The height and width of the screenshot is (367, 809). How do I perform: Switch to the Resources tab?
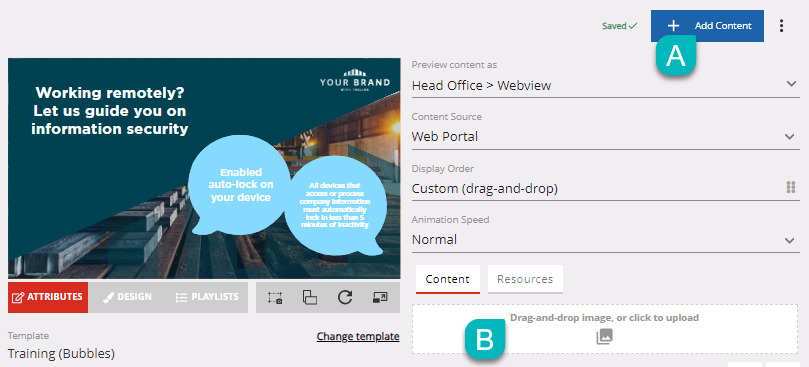click(x=525, y=279)
